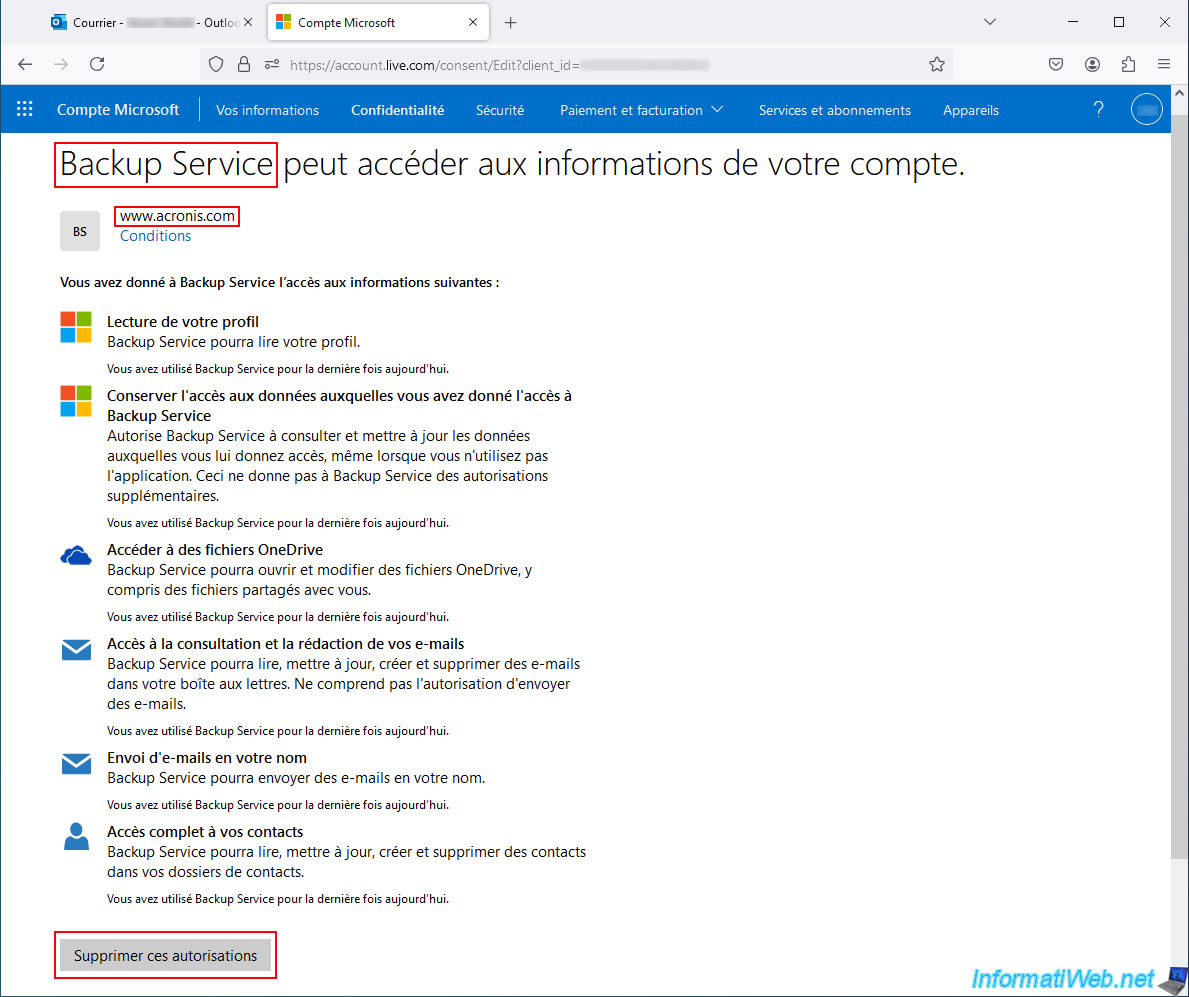Image resolution: width=1189 pixels, height=997 pixels.
Task: Click envelope icon beside Envoi d'e-mails
Action: (76, 763)
